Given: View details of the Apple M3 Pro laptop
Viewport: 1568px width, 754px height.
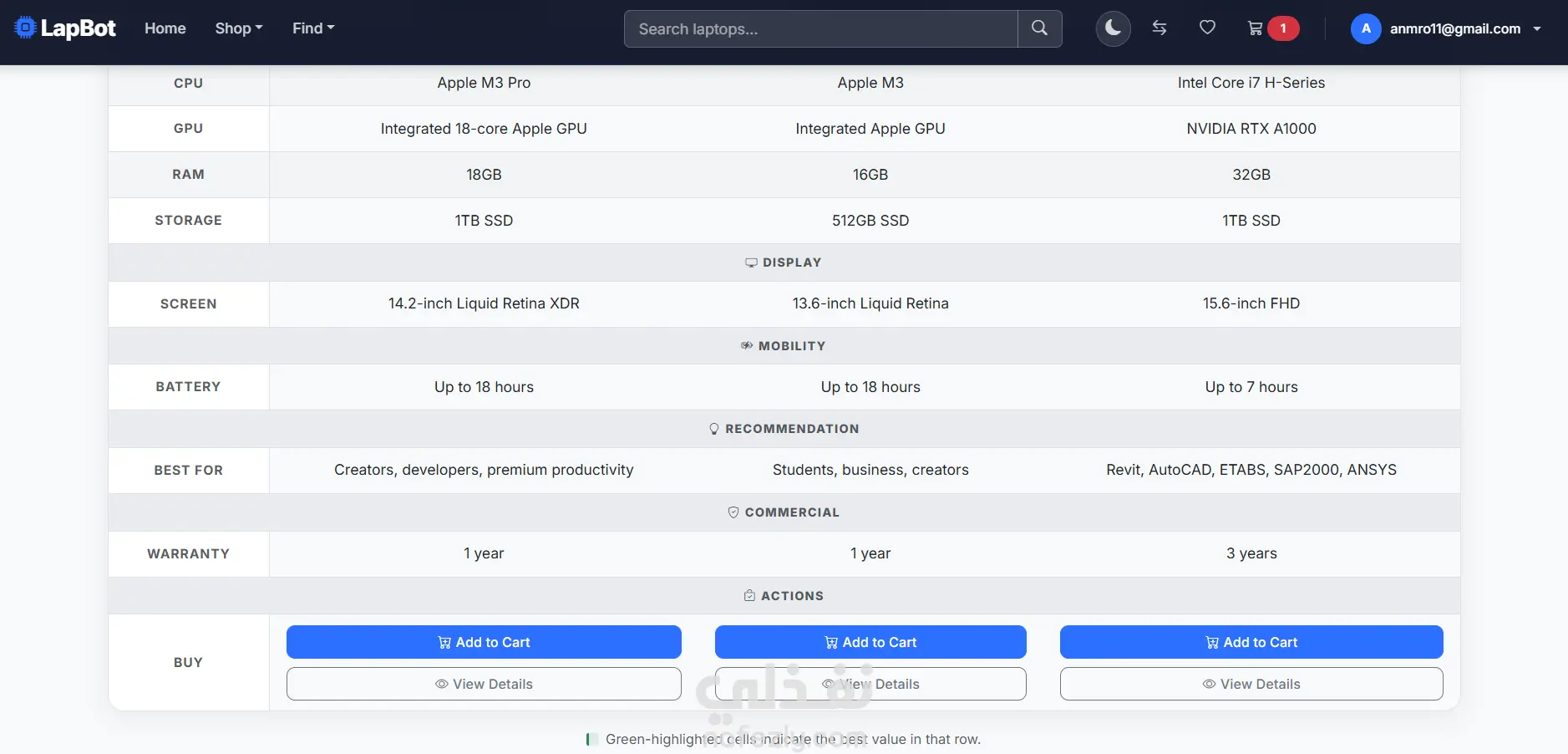Looking at the screenshot, I should (484, 684).
